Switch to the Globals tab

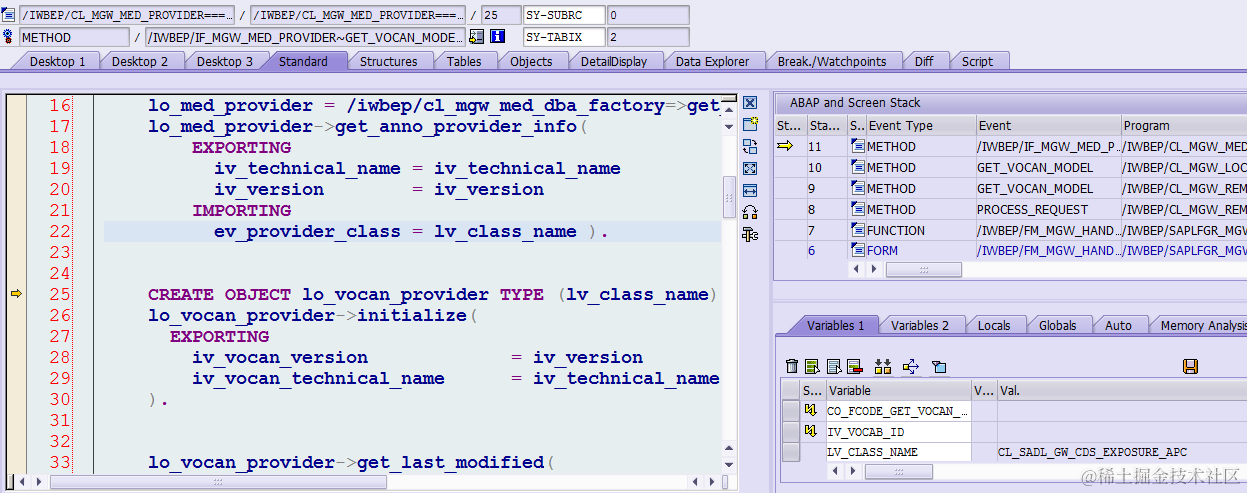click(1057, 325)
